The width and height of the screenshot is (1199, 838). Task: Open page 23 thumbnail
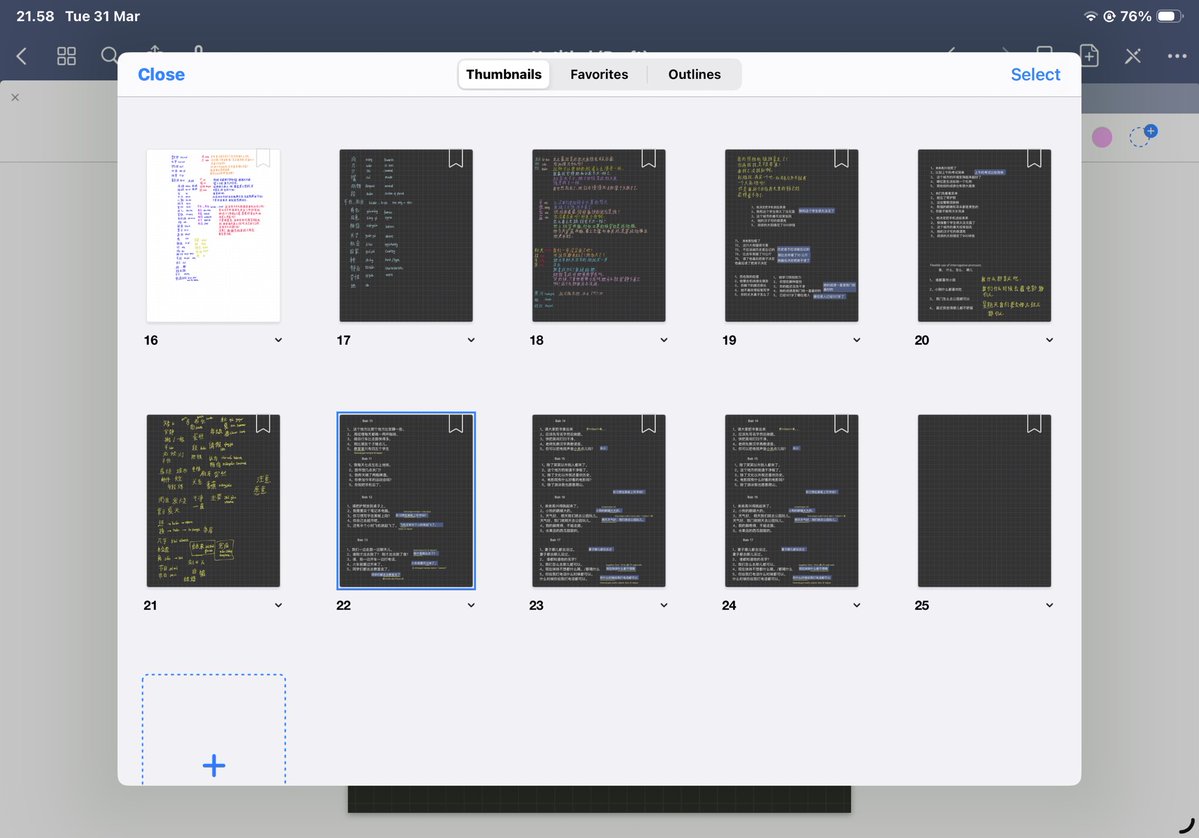pos(599,501)
